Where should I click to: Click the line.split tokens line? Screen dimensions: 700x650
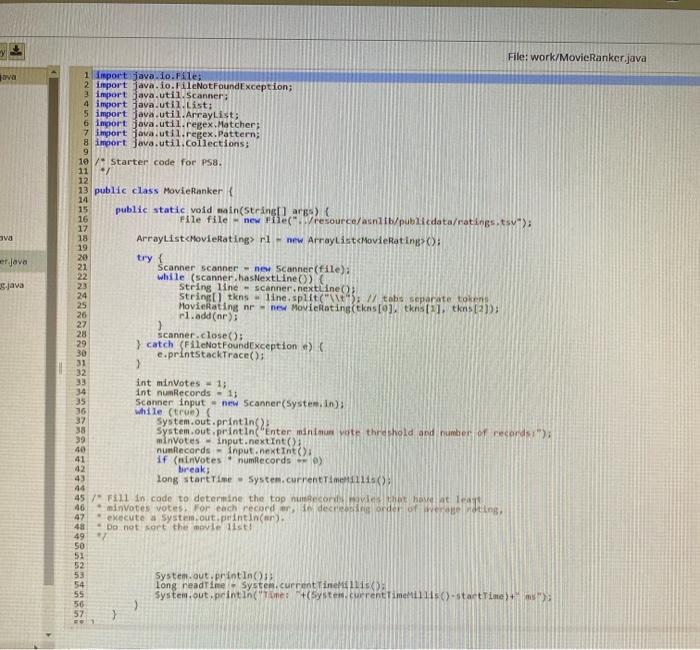click(333, 298)
